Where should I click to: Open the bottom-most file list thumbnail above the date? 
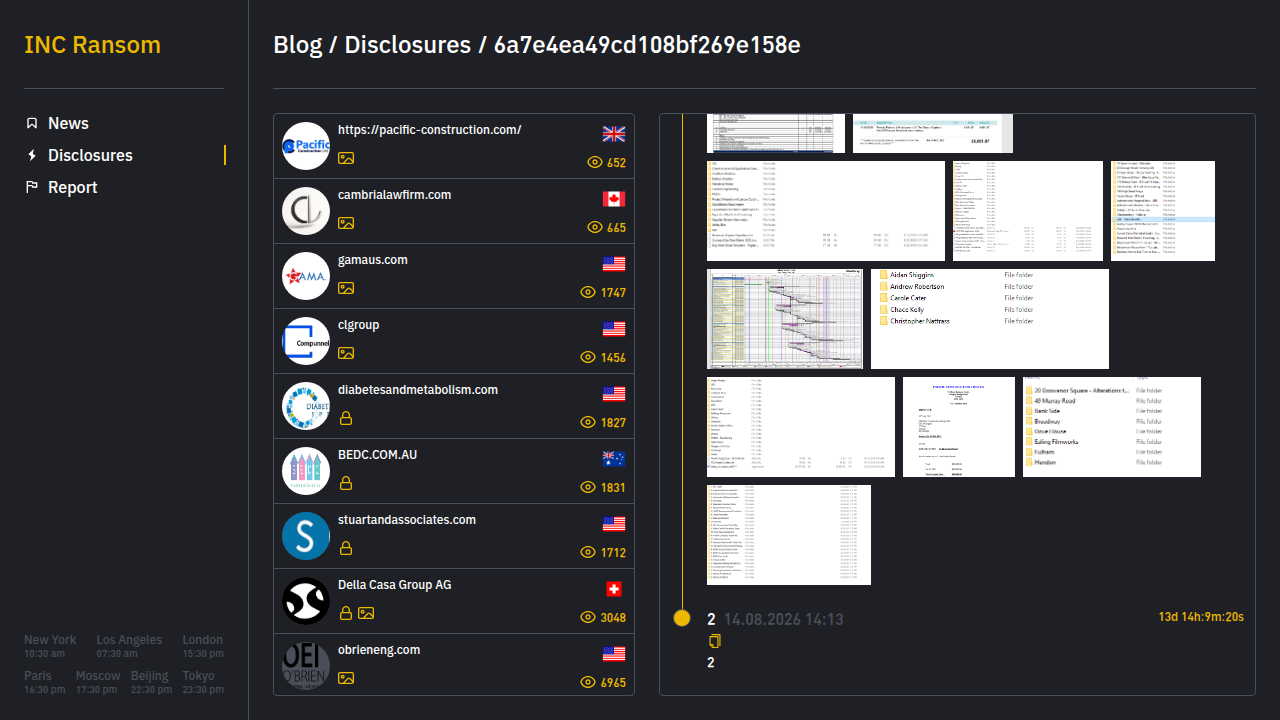pyautogui.click(x=789, y=535)
